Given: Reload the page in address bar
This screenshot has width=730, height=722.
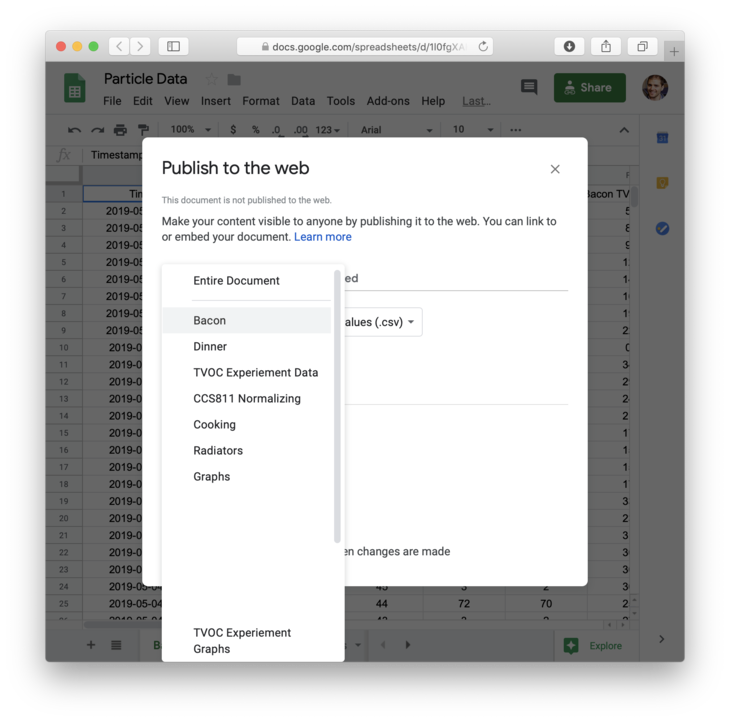Looking at the screenshot, I should click(483, 47).
